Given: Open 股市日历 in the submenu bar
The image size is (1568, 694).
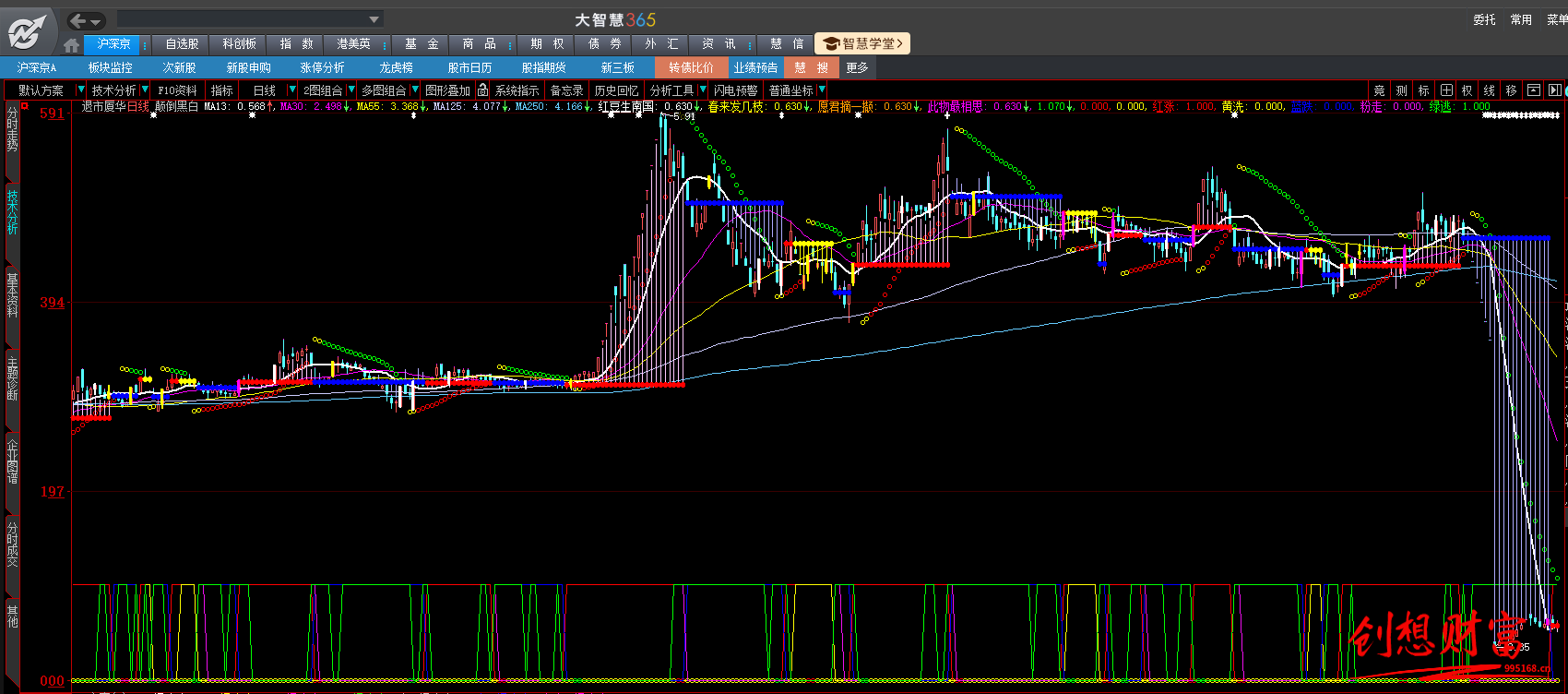Looking at the screenshot, I should click(x=469, y=68).
